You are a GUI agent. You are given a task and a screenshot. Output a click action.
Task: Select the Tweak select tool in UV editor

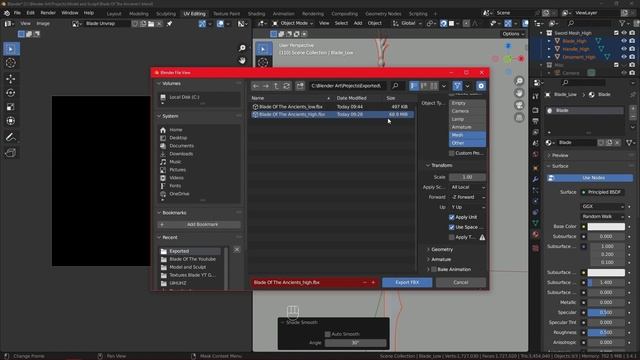[11, 49]
